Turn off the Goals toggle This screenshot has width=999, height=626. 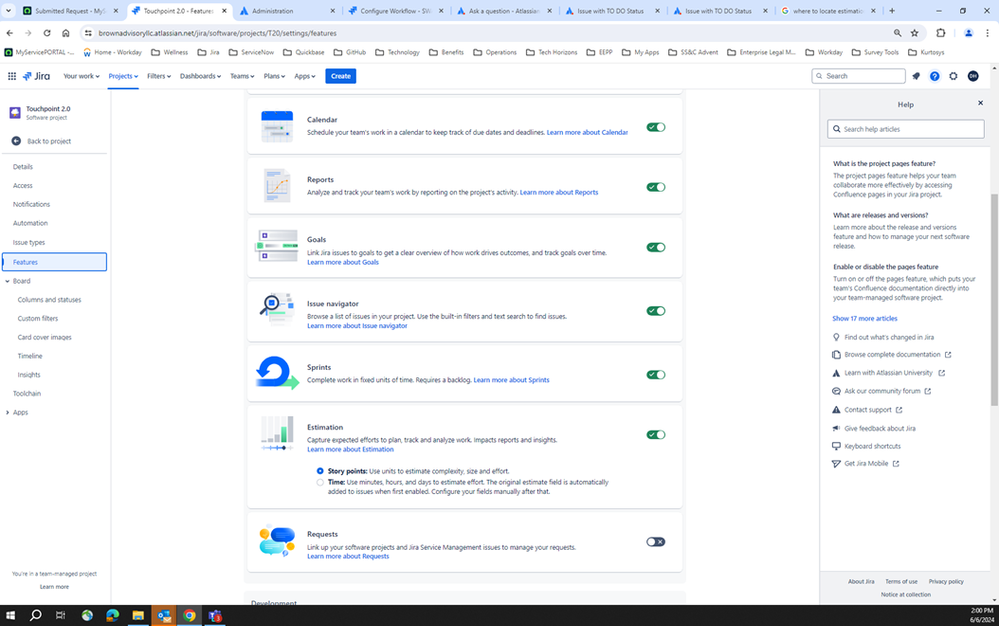(x=656, y=247)
